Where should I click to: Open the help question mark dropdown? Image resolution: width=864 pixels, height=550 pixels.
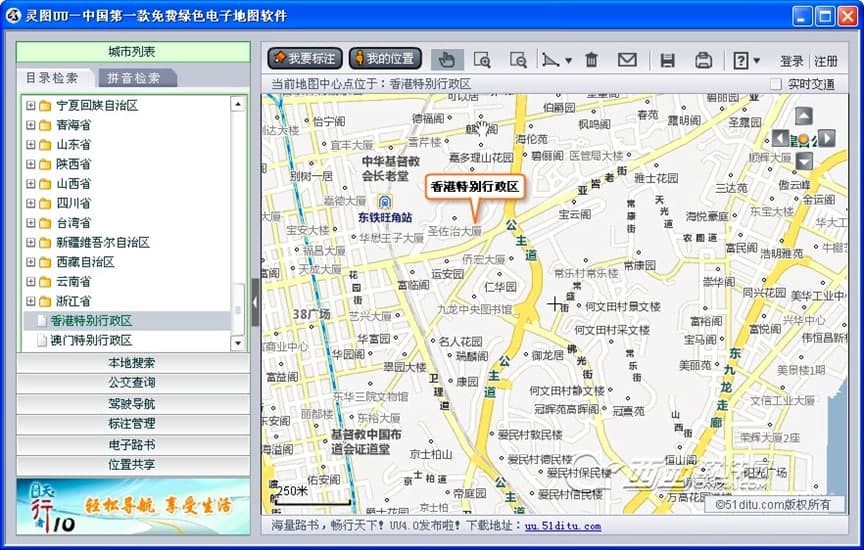click(x=746, y=60)
